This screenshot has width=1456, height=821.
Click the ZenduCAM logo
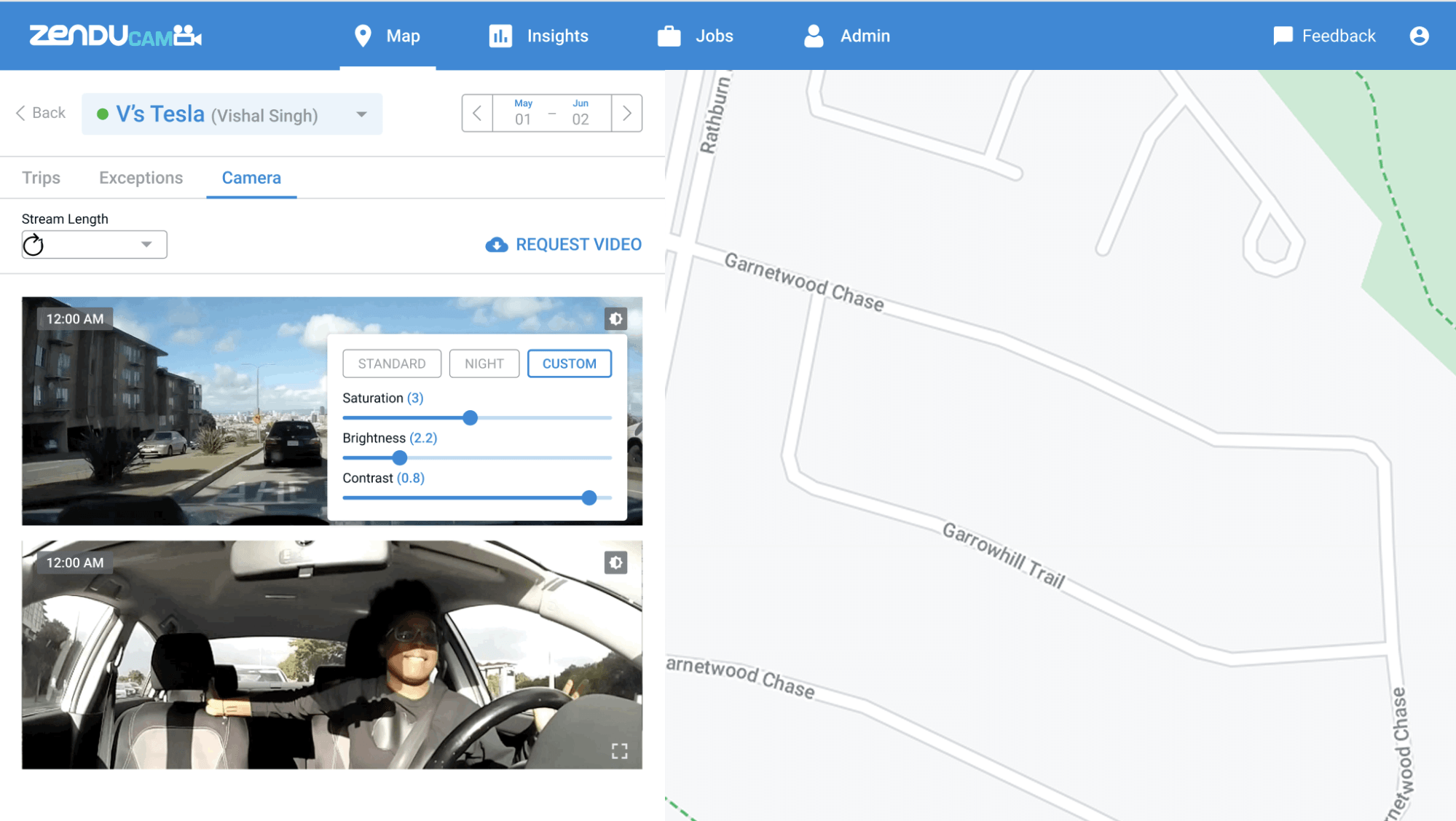(115, 35)
